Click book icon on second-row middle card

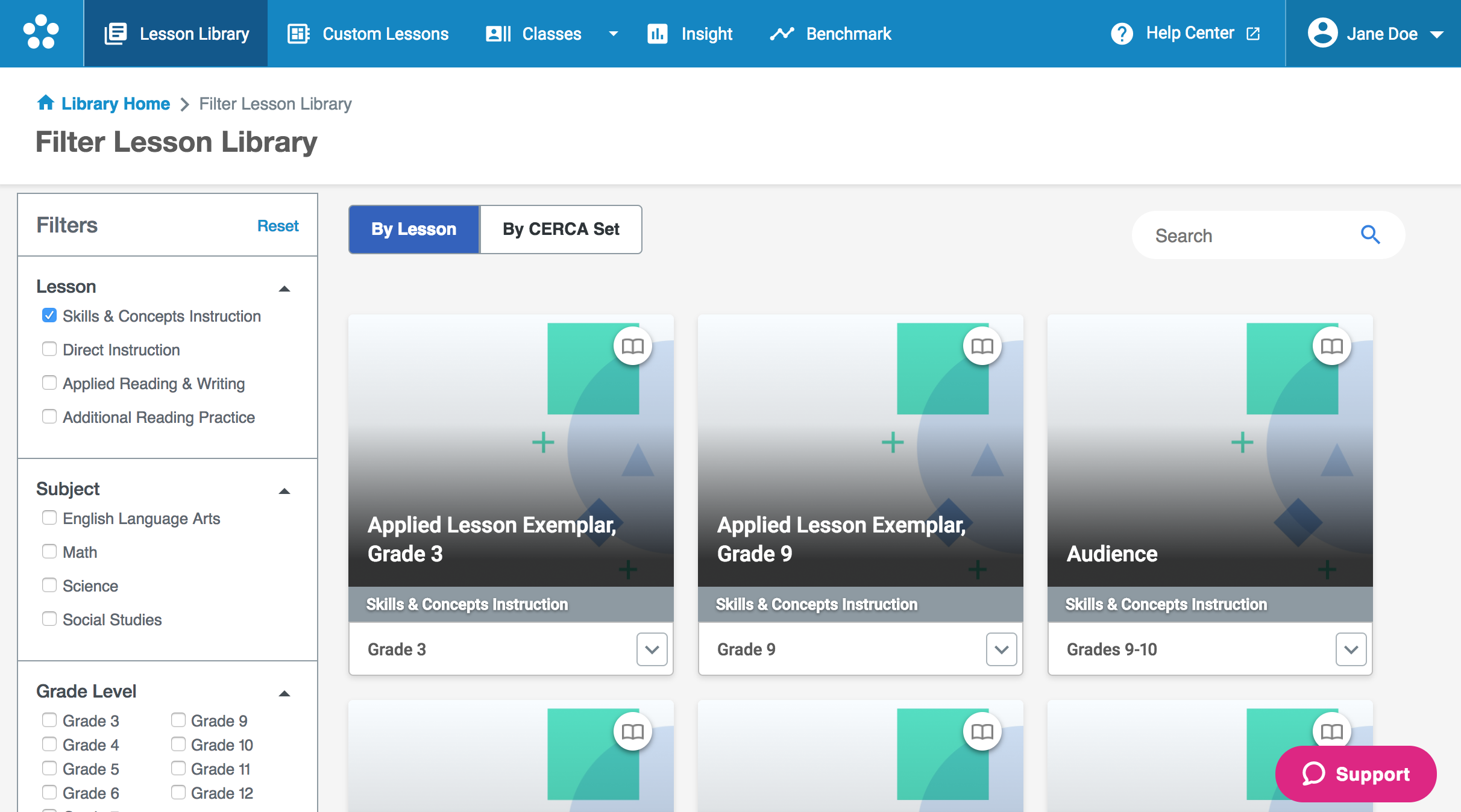pos(982,732)
